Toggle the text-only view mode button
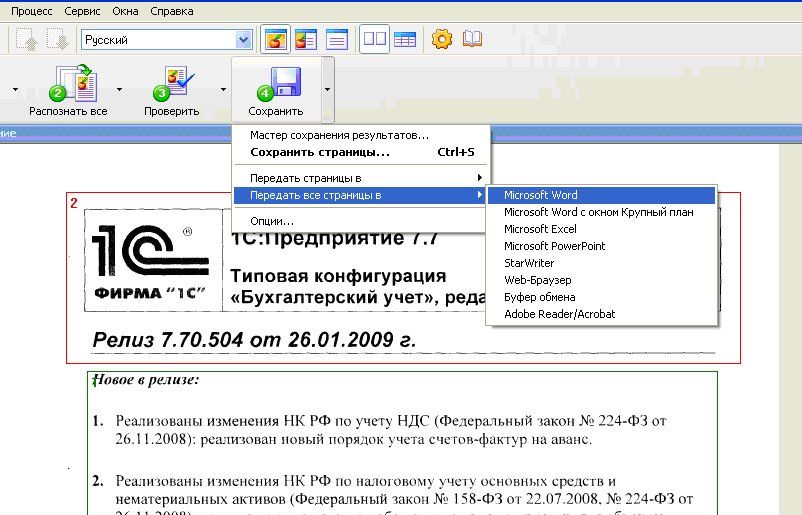 click(x=337, y=40)
